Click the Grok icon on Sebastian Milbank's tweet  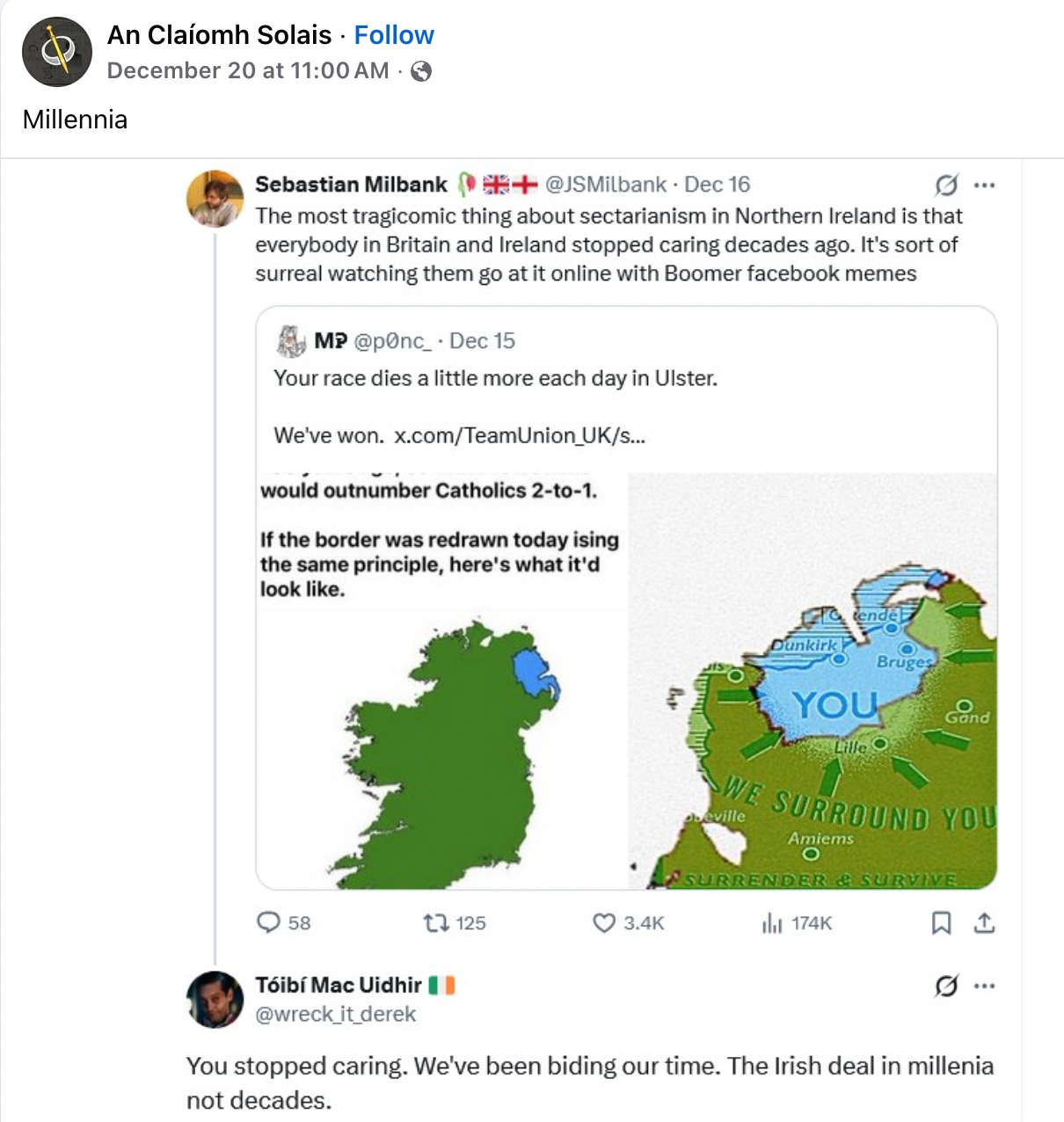coord(946,185)
